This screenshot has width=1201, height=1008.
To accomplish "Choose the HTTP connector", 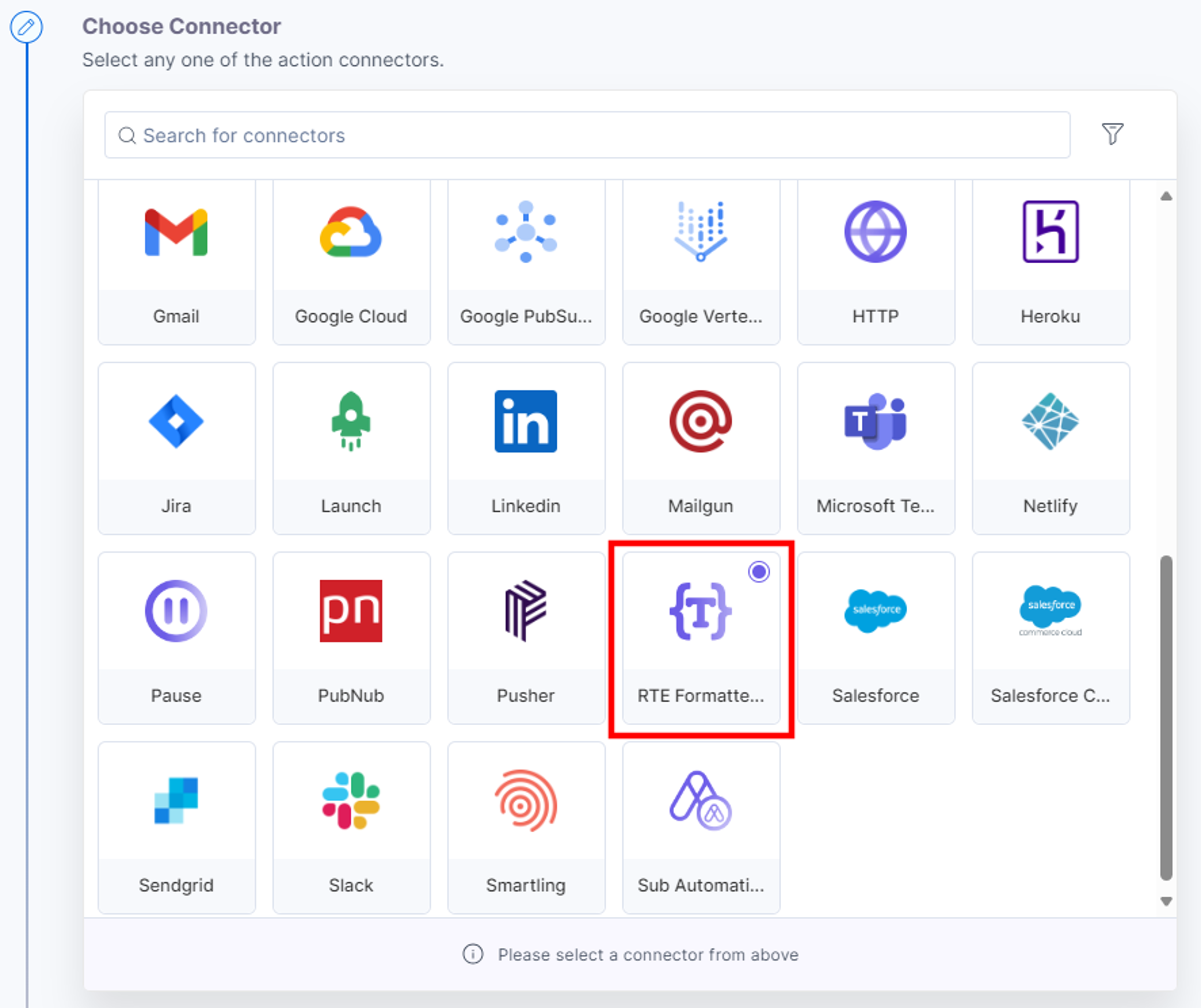I will pyautogui.click(x=876, y=262).
